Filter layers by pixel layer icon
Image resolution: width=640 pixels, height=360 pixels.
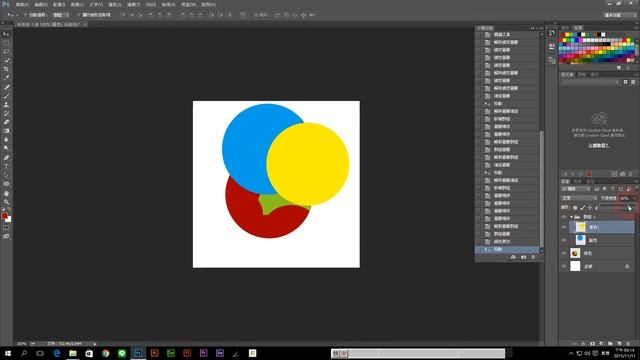596,189
